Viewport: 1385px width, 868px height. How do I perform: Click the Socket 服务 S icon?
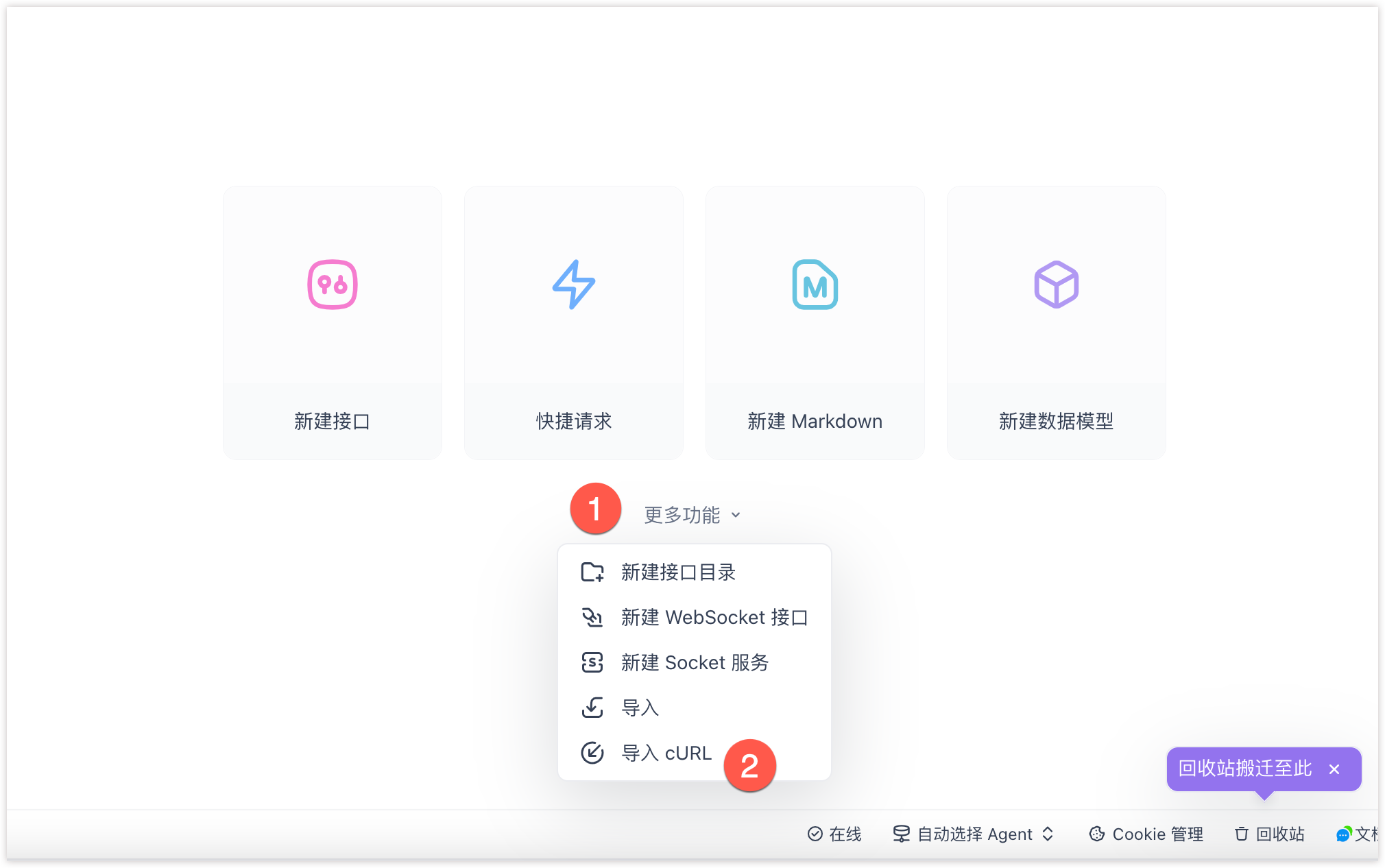(x=592, y=662)
